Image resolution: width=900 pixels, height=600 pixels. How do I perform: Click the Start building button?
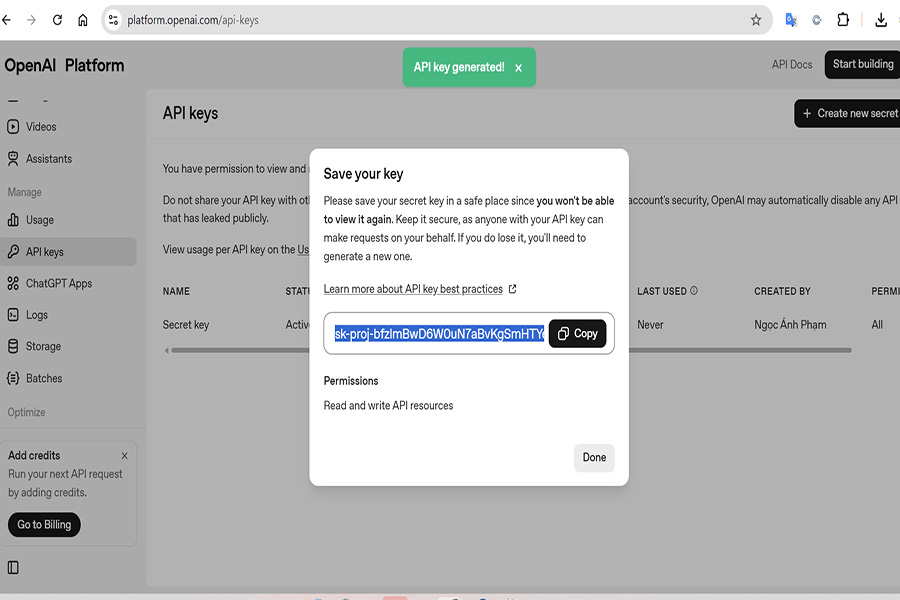click(862, 64)
